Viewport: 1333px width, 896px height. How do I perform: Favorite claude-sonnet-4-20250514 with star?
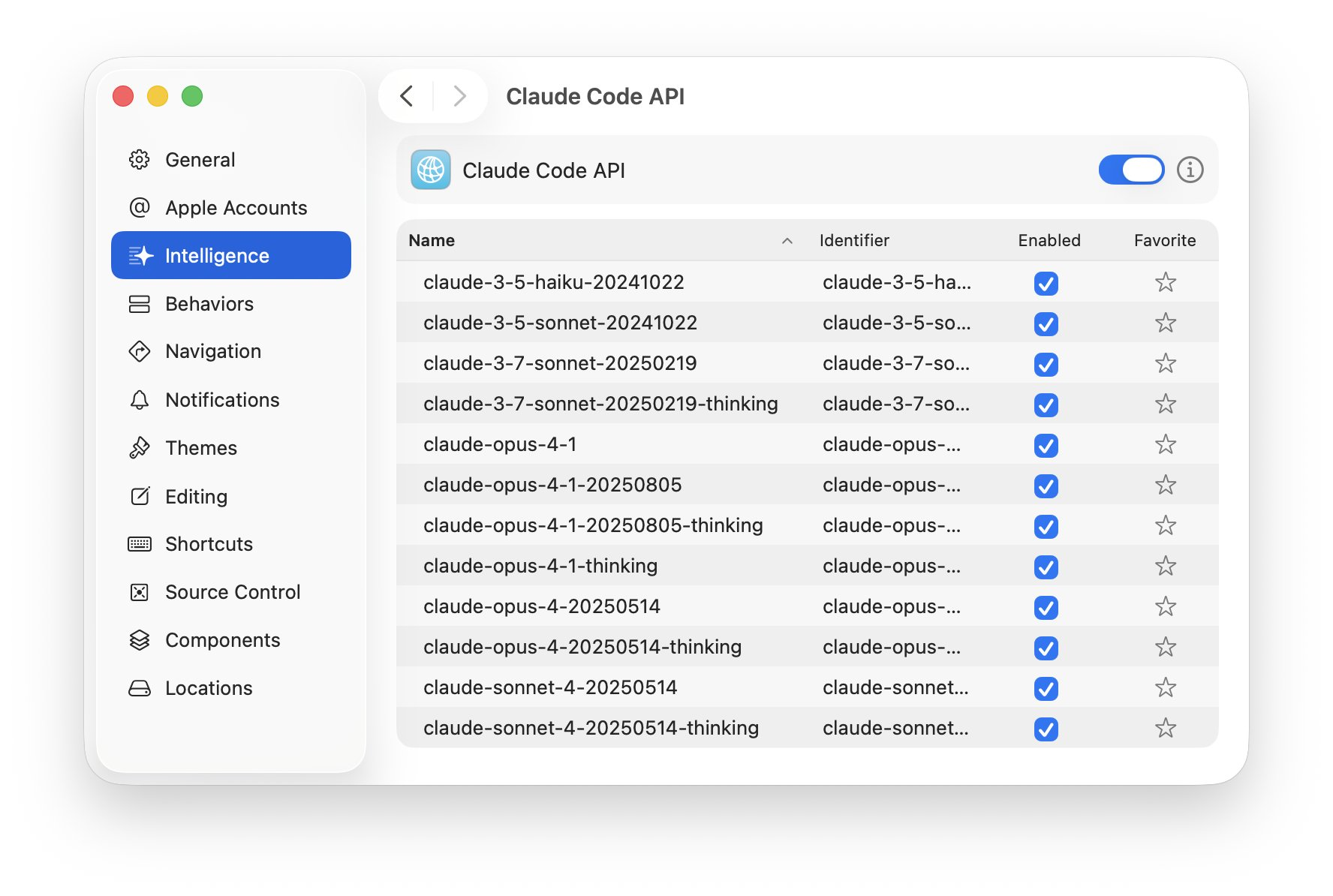pos(1166,687)
